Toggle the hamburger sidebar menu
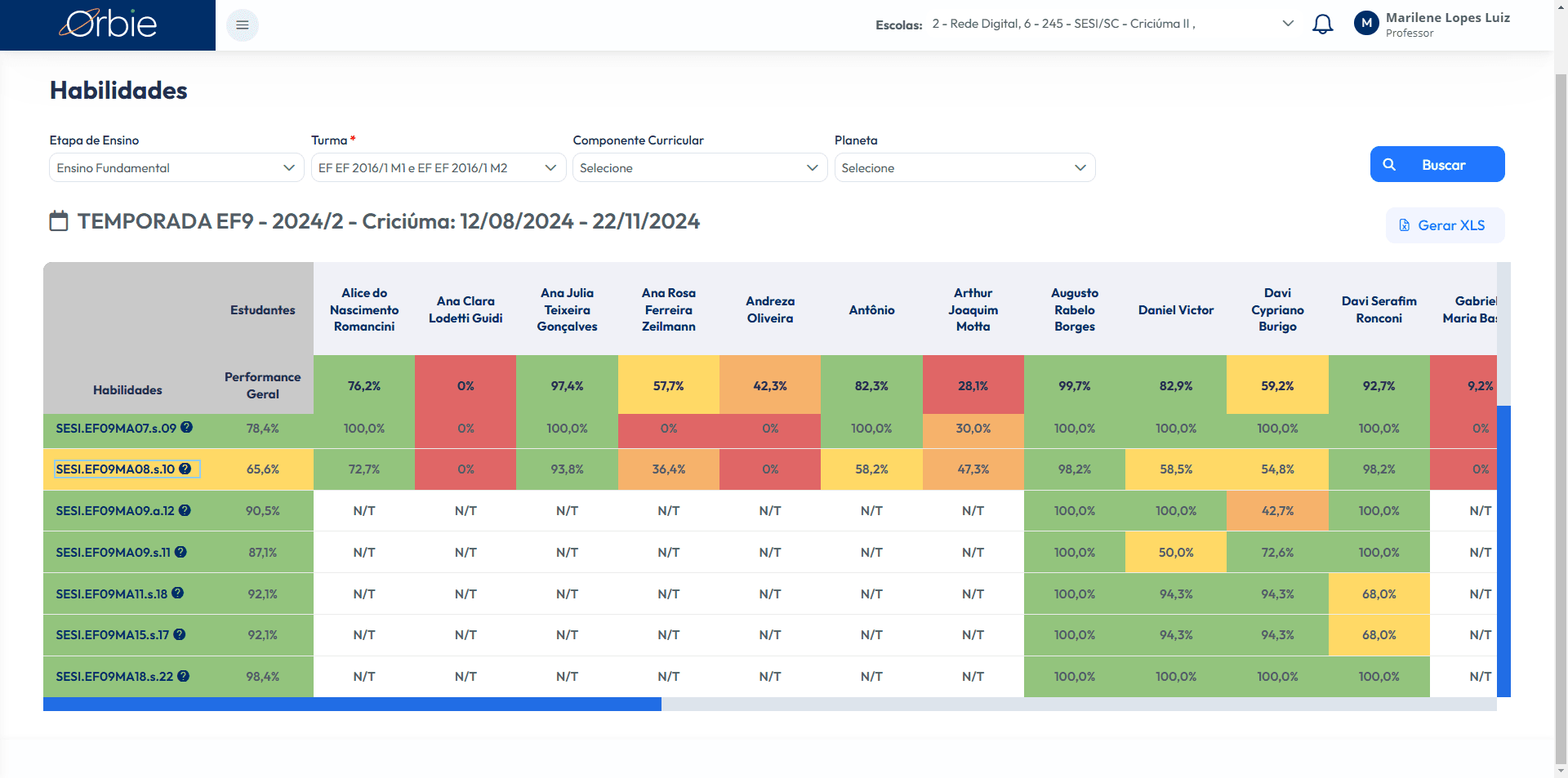The height and width of the screenshot is (778, 1568). [x=243, y=25]
